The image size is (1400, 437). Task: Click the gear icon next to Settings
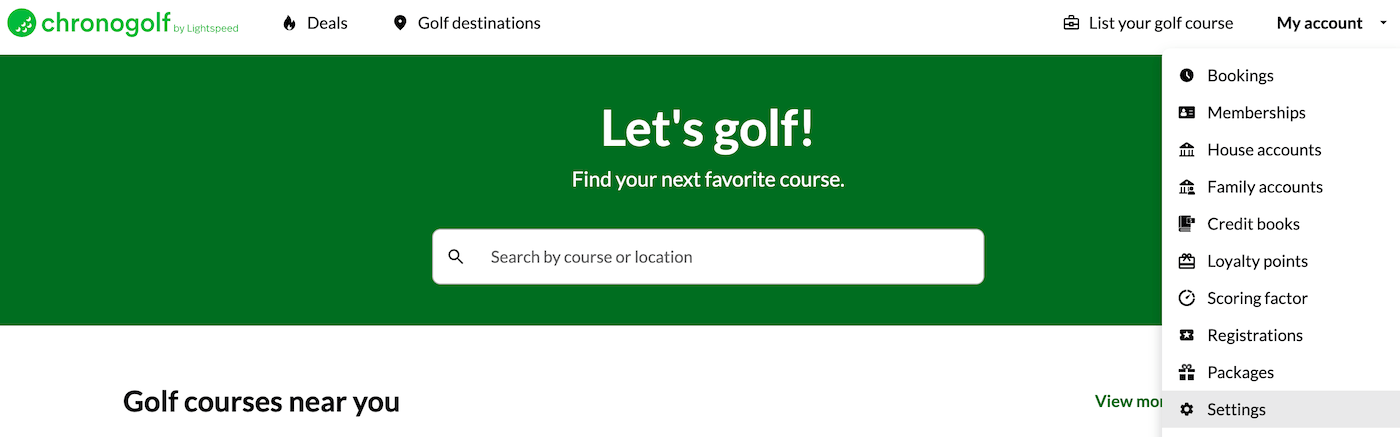point(1187,409)
